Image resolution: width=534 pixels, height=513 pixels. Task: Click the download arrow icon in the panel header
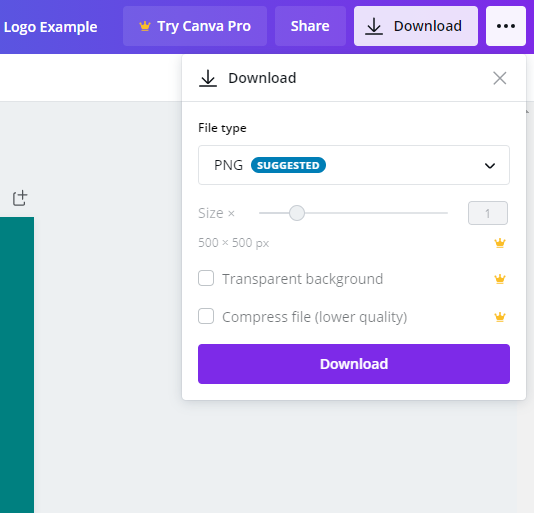click(x=208, y=78)
